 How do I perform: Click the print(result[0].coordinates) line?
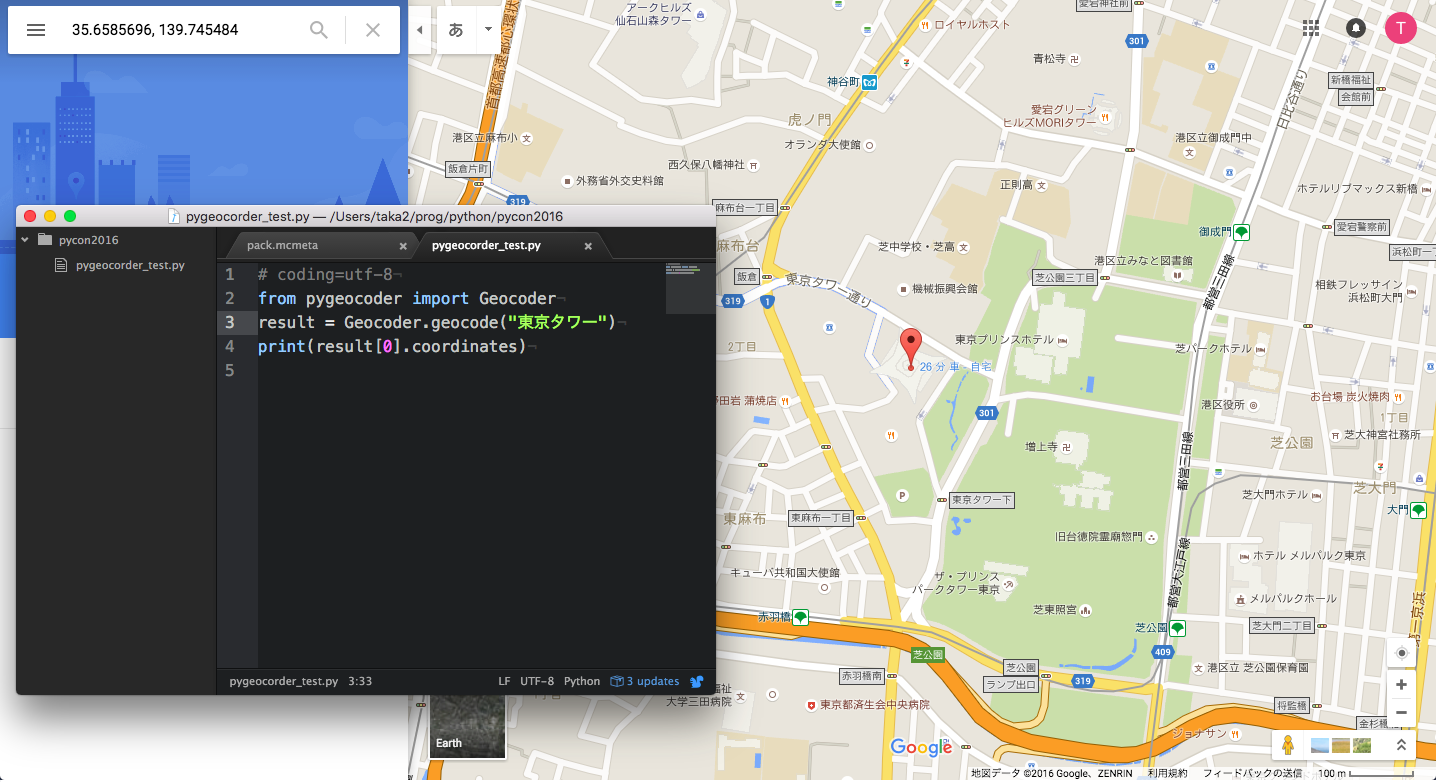(391, 346)
